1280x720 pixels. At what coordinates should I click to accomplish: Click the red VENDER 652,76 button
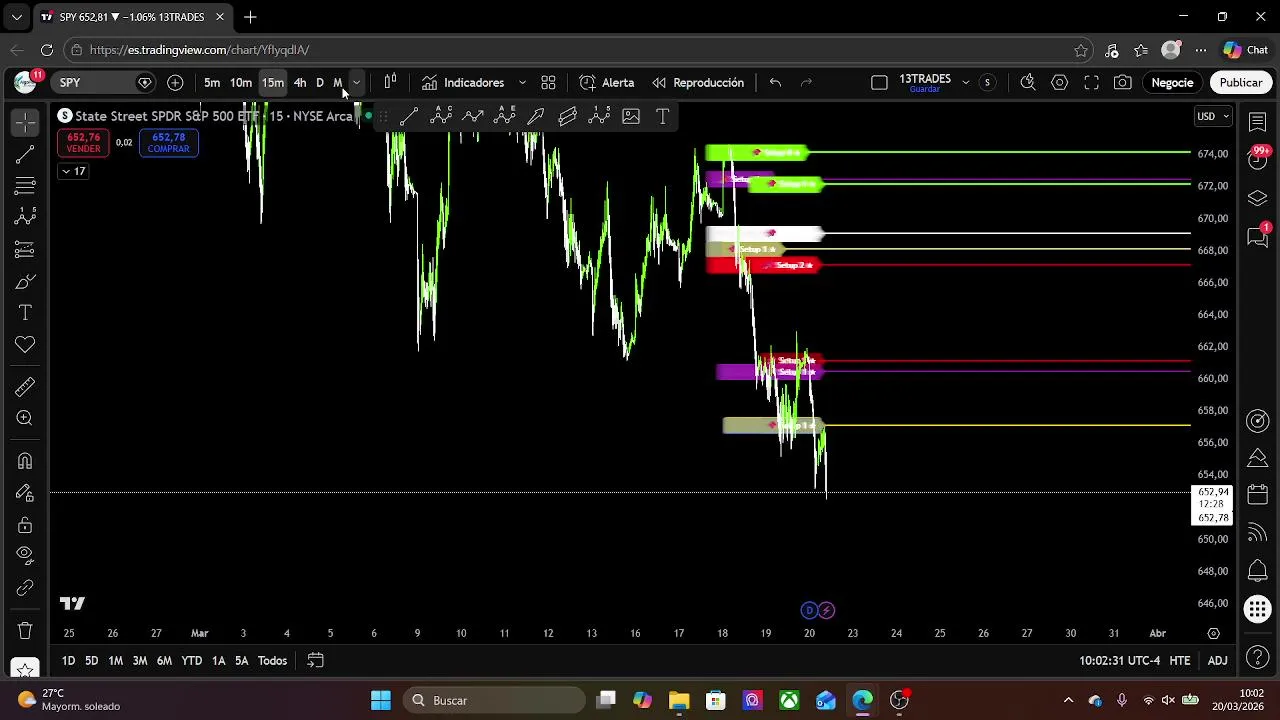coord(83,143)
